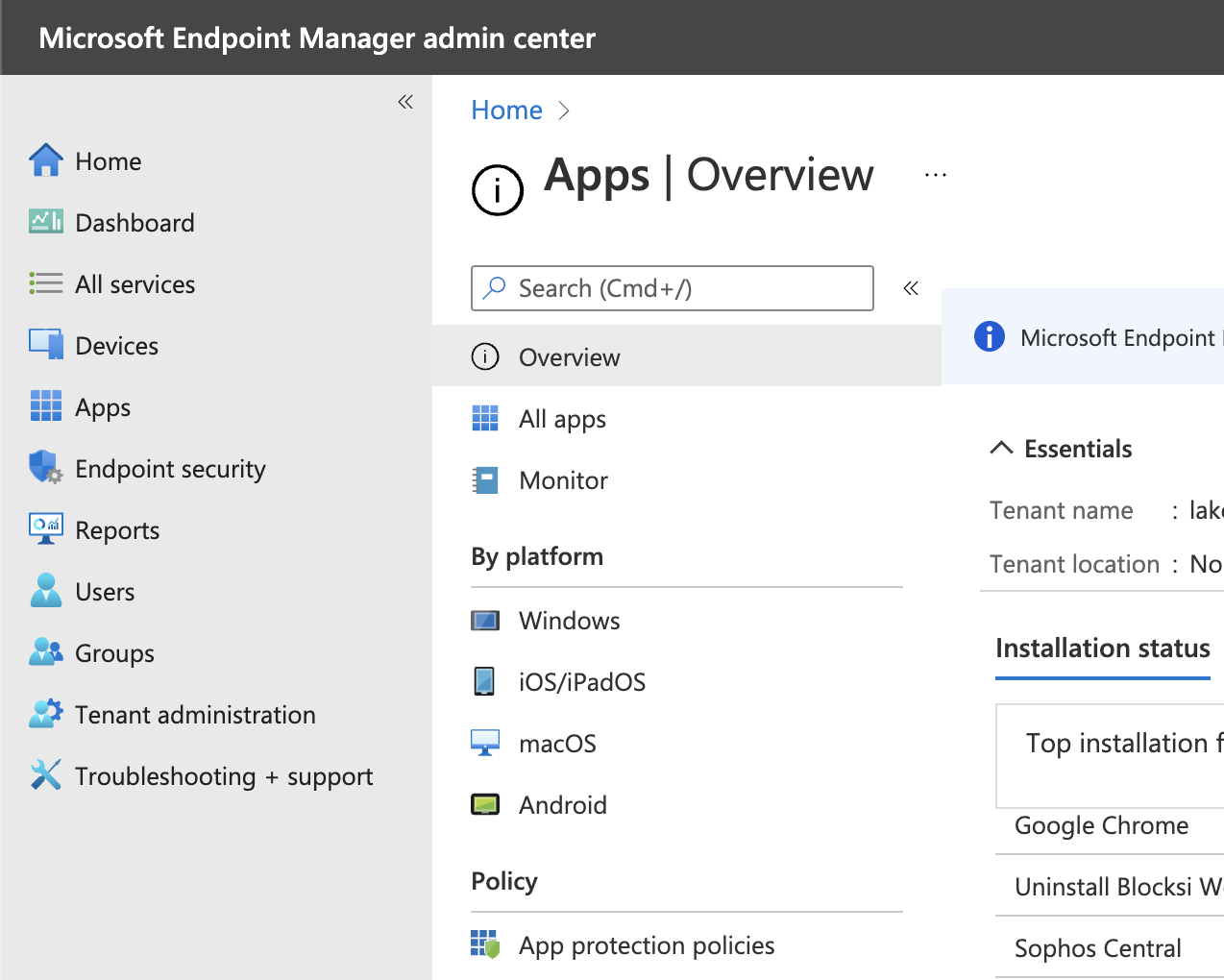This screenshot has height=980, width=1224.
Task: Click the Monitor notebook icon
Action: [485, 479]
